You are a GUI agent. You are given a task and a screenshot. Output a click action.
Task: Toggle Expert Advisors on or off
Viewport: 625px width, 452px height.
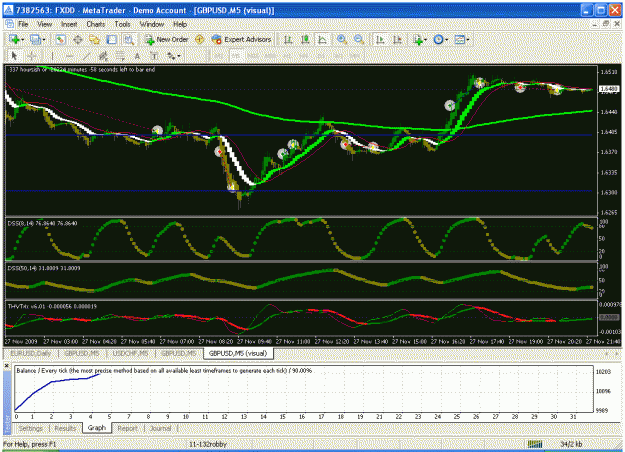coord(242,39)
